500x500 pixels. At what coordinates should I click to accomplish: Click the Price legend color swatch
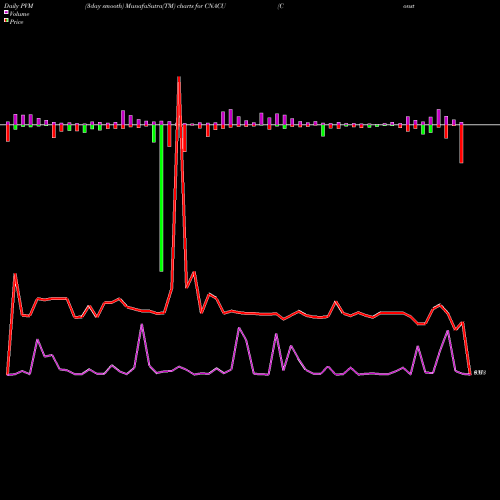(x=6, y=21)
